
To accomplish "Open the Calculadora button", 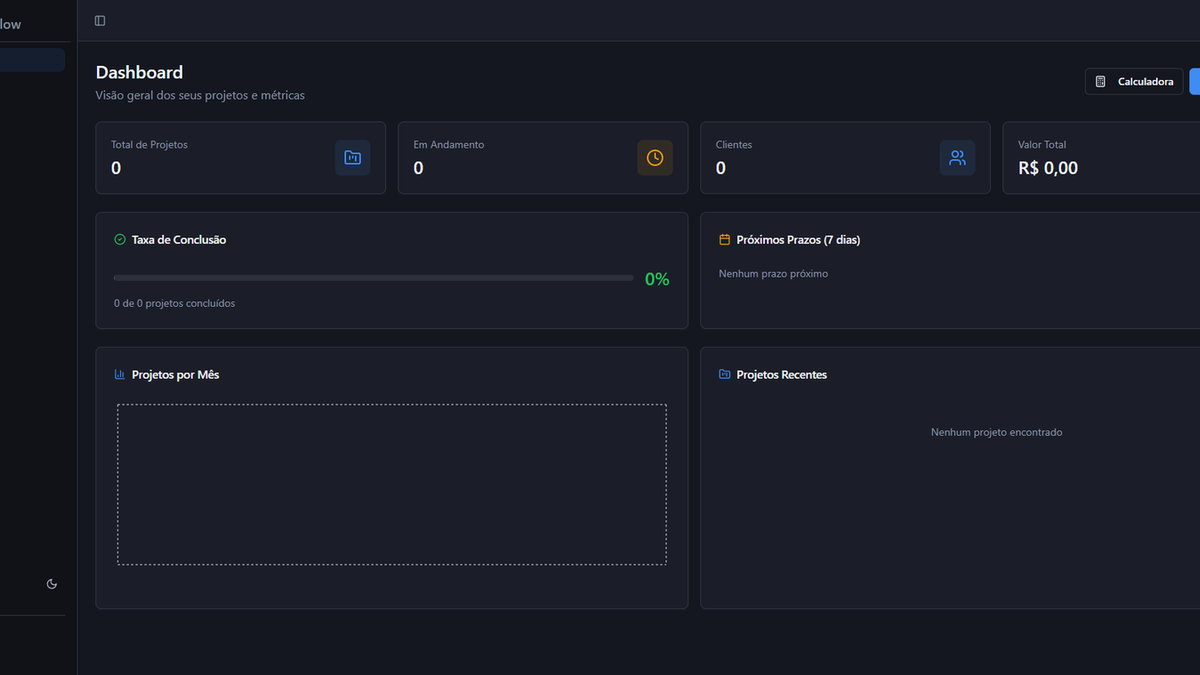I will pyautogui.click(x=1134, y=82).
